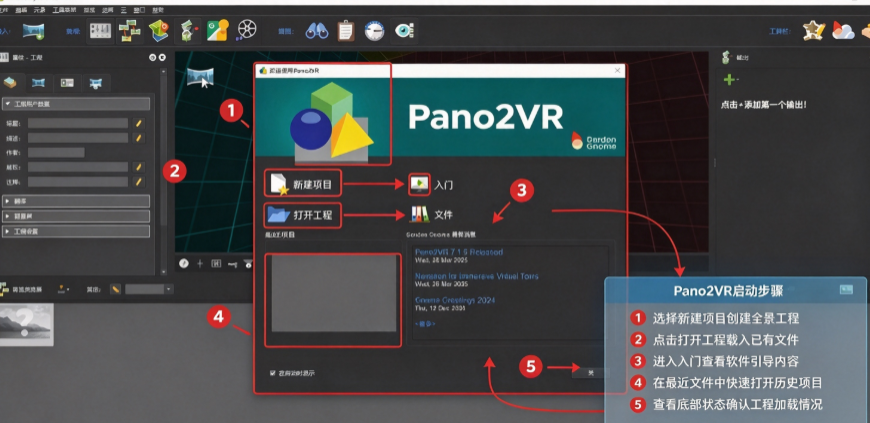Click the output gnome icon in right panel header
This screenshot has height=423, width=870.
726,57
